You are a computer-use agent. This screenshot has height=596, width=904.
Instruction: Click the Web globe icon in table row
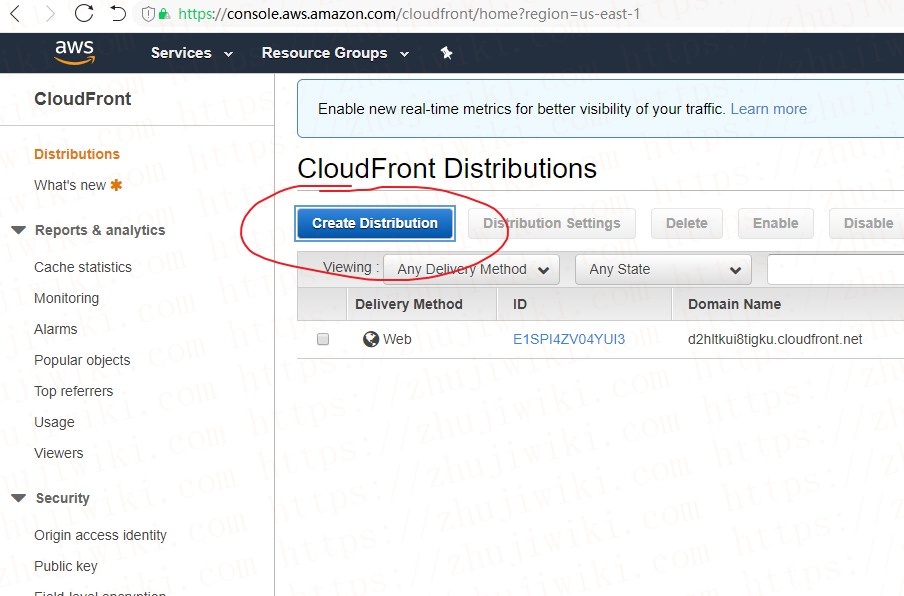coord(371,339)
